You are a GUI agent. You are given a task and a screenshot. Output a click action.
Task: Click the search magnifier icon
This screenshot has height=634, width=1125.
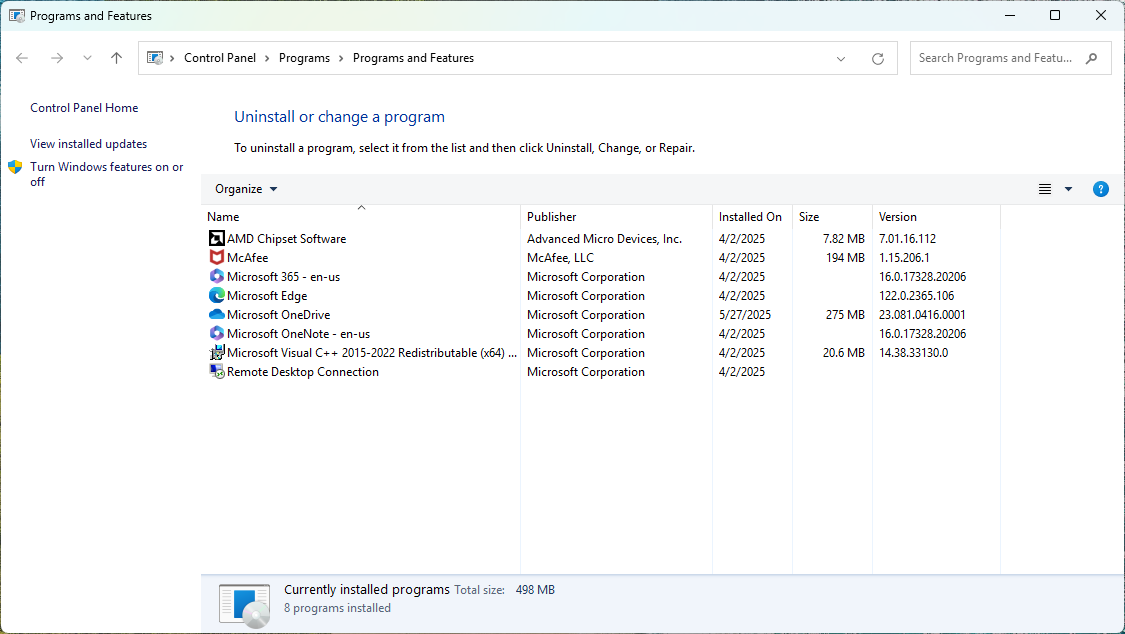[x=1092, y=58]
